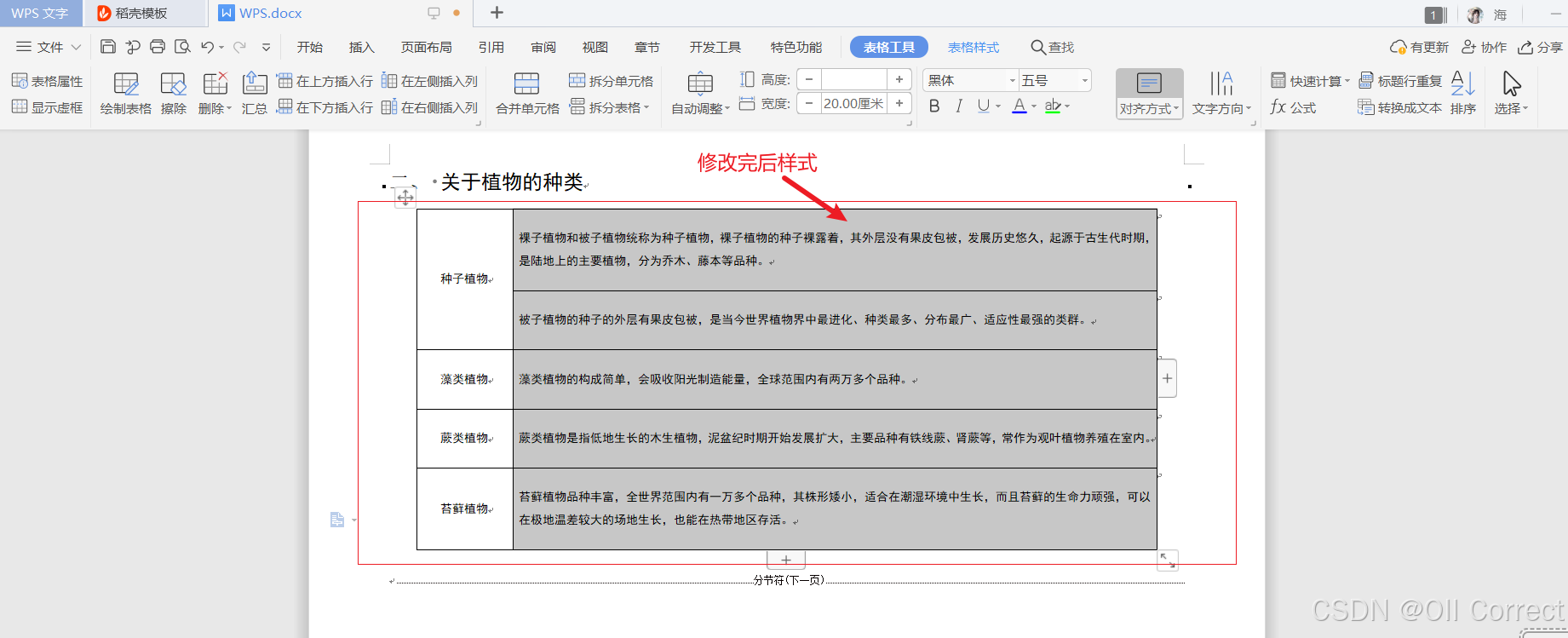
Task: Click the 有更新 update notice
Action: click(x=1420, y=47)
